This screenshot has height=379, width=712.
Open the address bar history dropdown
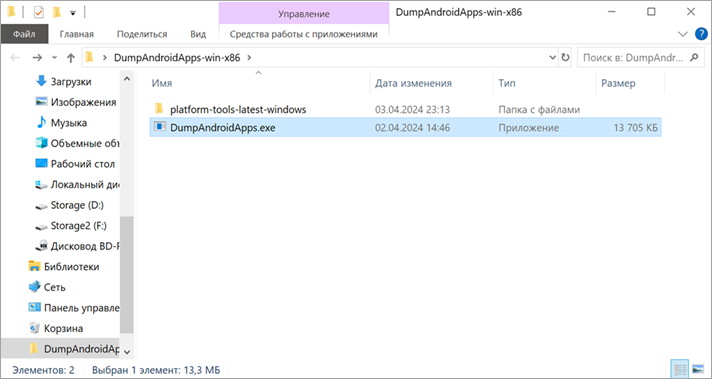point(553,58)
